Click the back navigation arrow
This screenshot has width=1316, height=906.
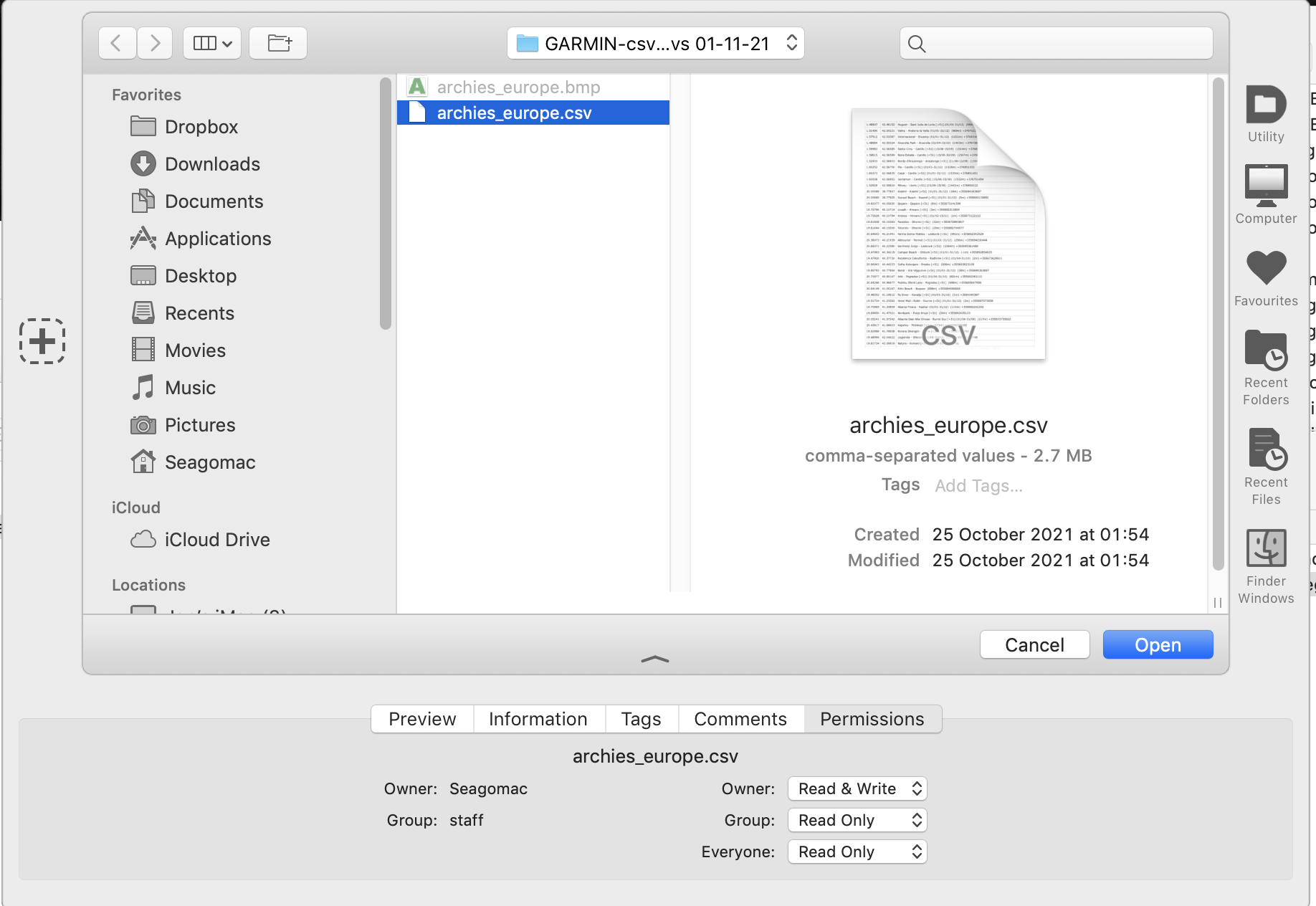coord(117,44)
